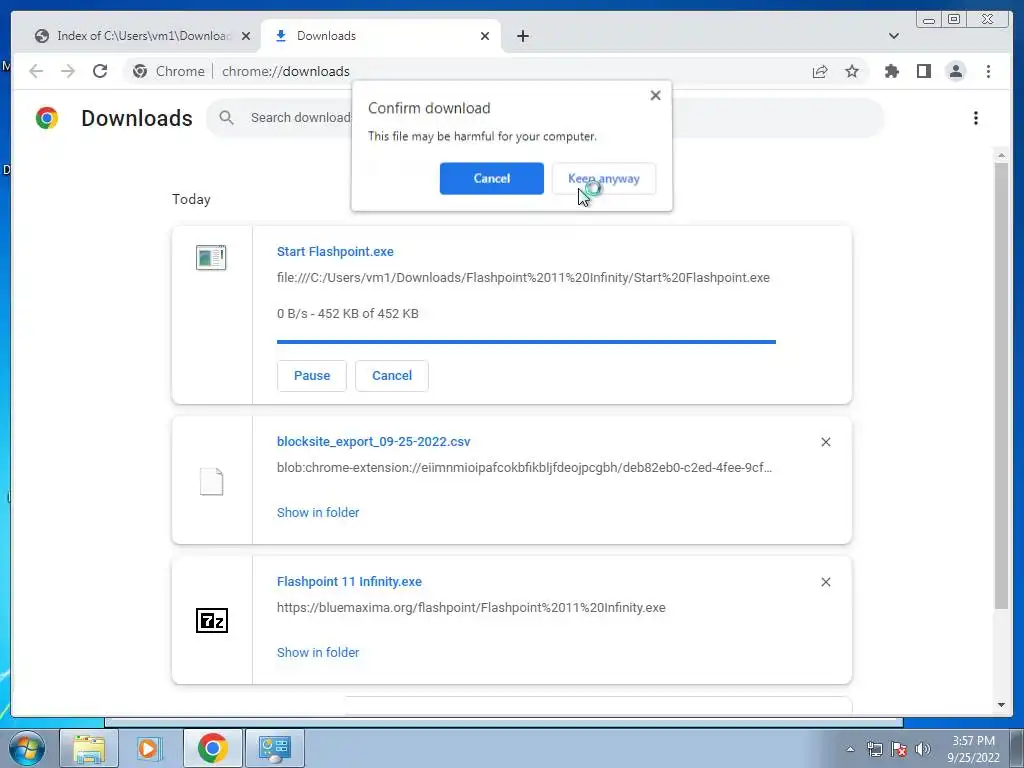Close the Confirm download dialog
Viewport: 1024px width, 768px height.
656,95
